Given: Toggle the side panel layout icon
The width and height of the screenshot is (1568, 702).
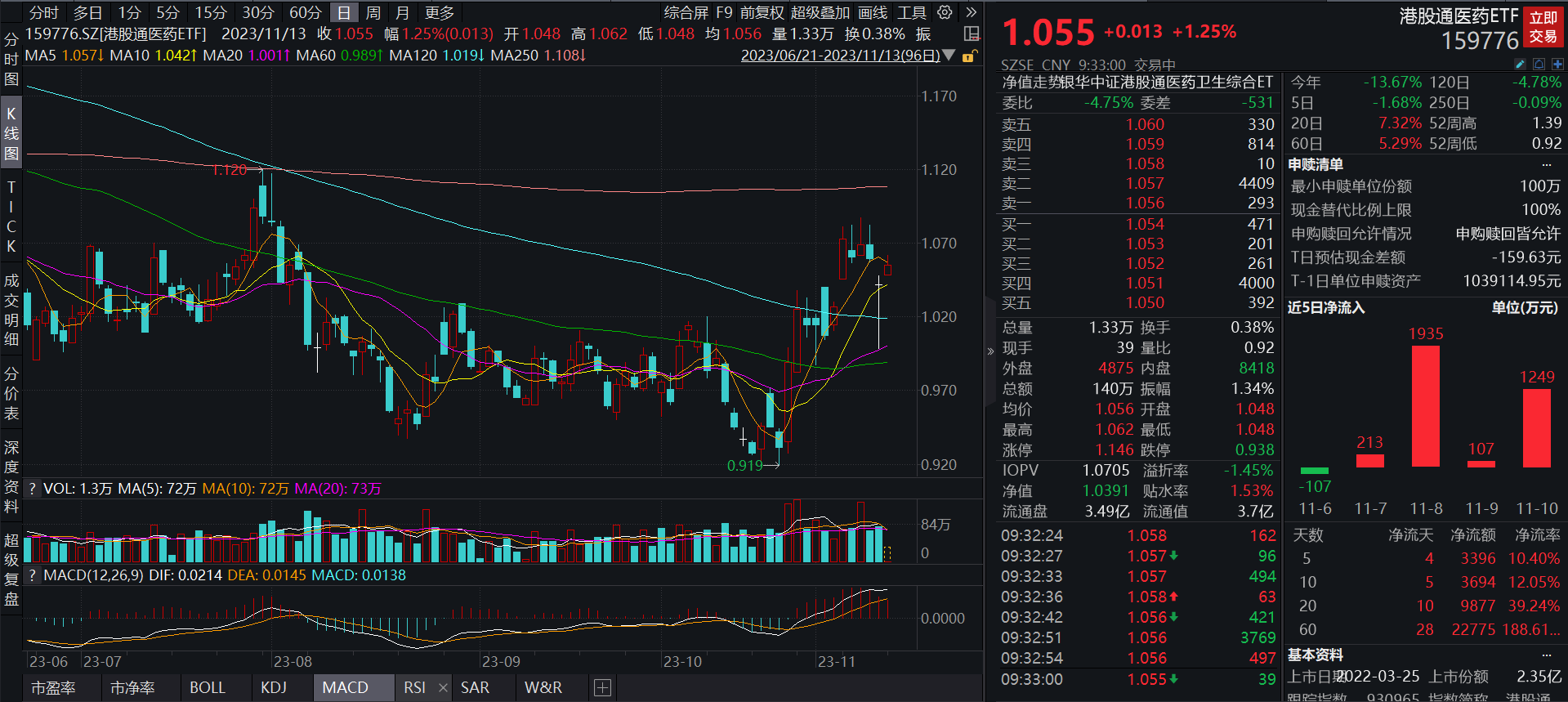Looking at the screenshot, I should pos(972,34).
